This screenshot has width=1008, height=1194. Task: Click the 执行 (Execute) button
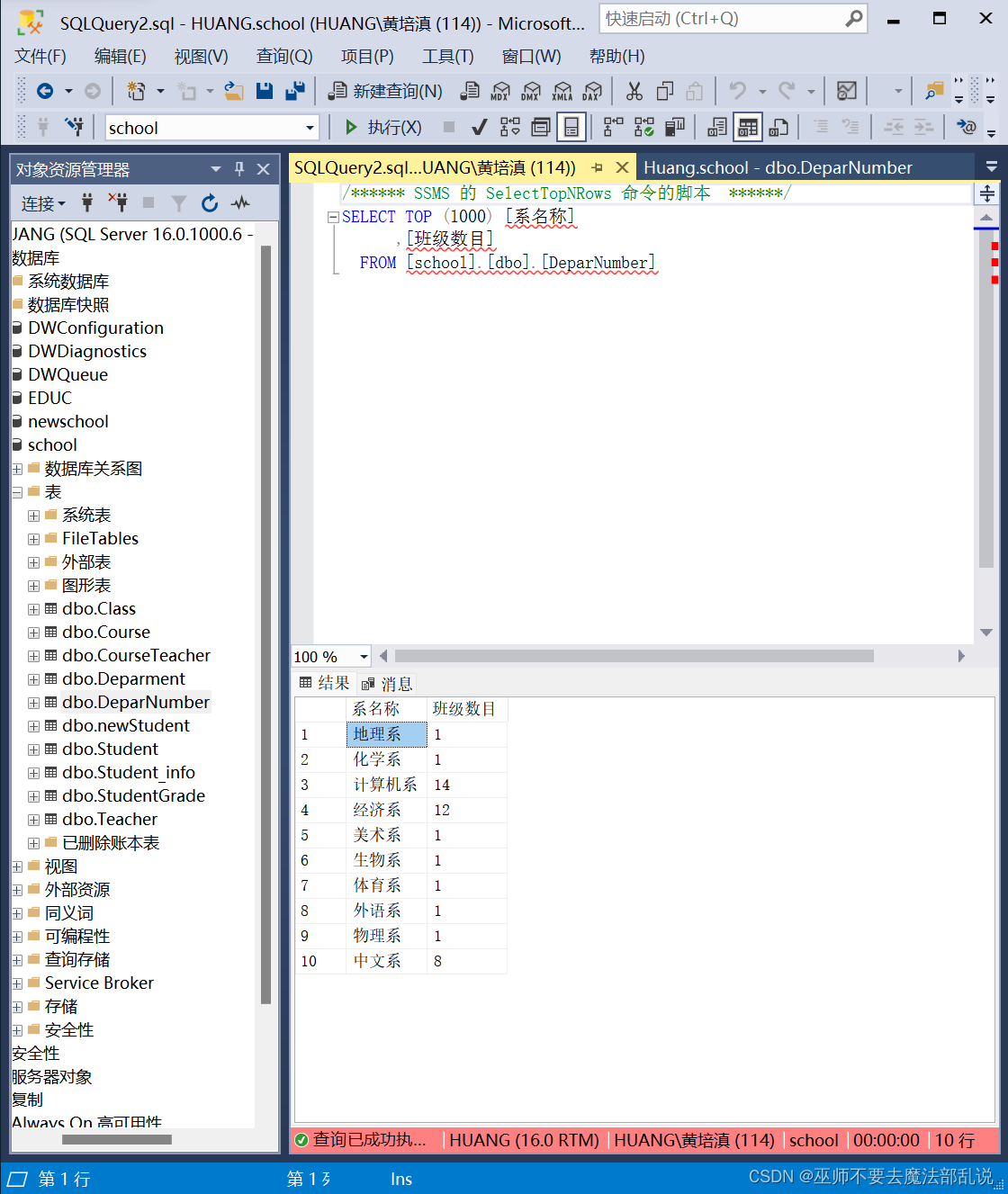click(383, 127)
